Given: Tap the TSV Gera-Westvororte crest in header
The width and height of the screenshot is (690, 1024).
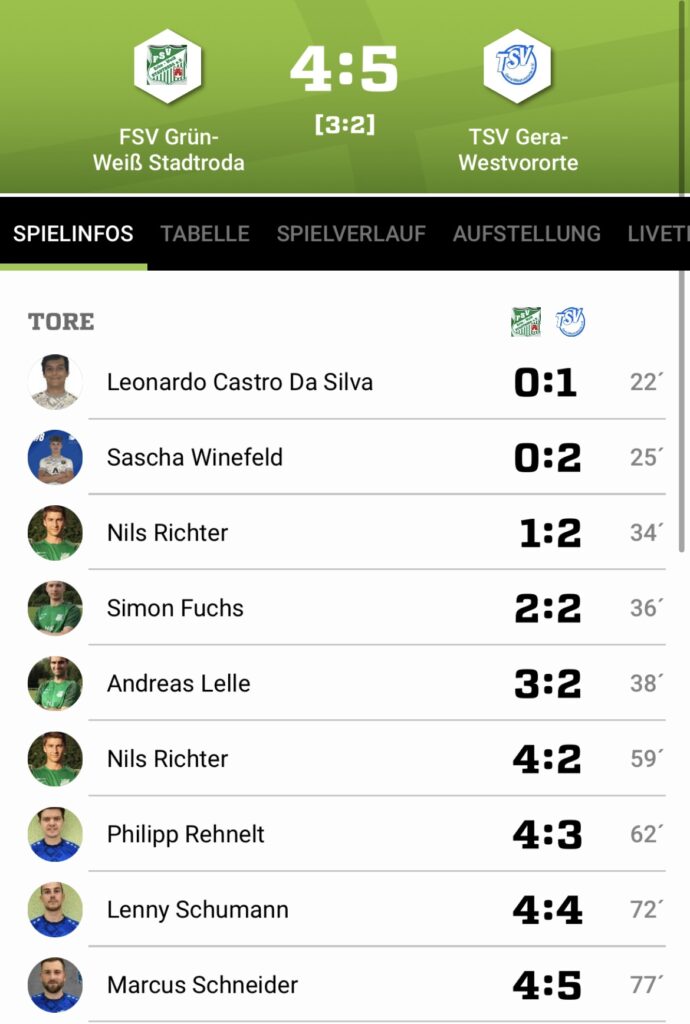Looking at the screenshot, I should [517, 66].
